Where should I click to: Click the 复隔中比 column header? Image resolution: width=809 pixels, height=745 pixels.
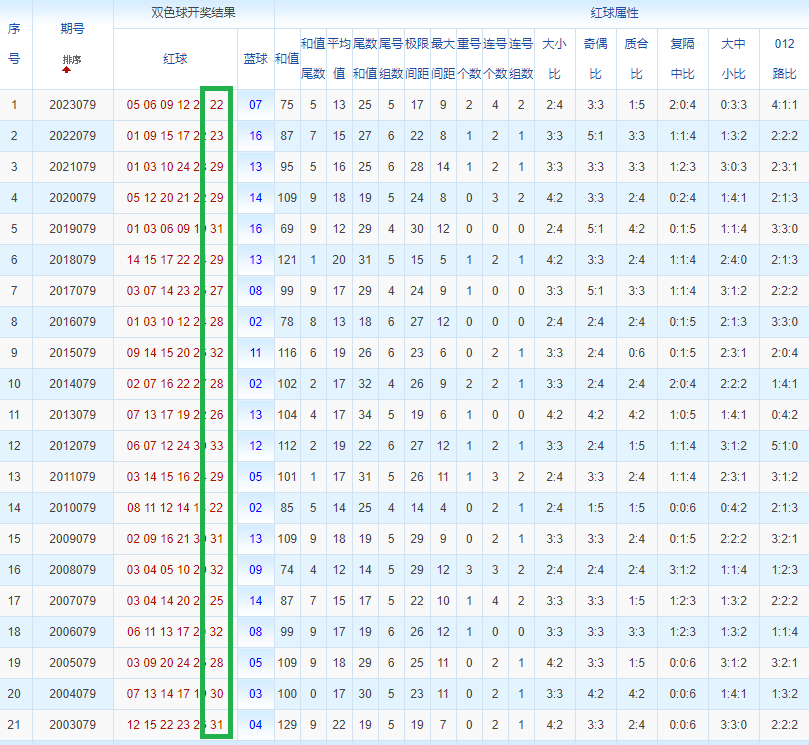coord(683,59)
